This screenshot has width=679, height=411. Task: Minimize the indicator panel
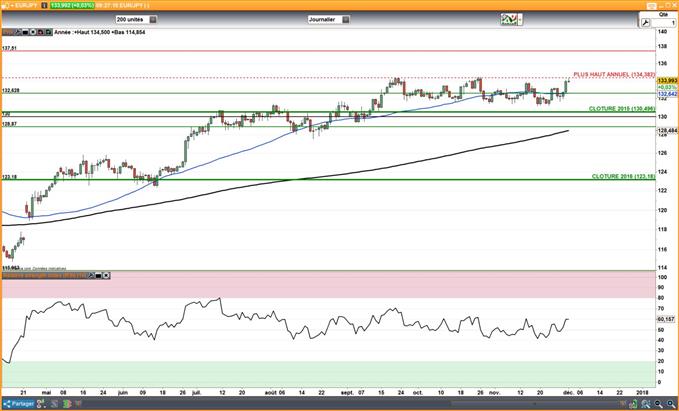coord(98,275)
